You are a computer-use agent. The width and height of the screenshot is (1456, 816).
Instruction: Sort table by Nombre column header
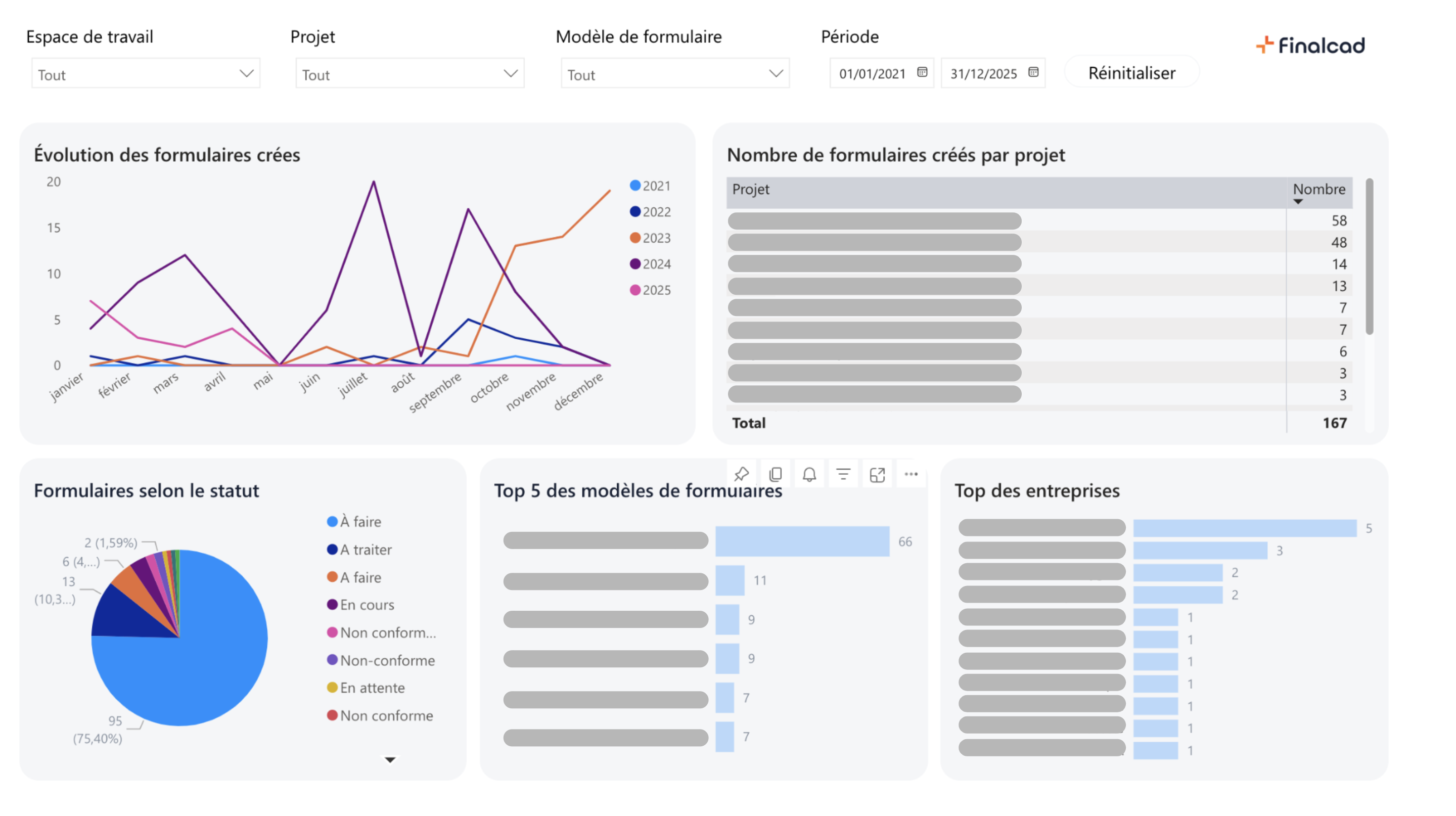tap(1318, 189)
